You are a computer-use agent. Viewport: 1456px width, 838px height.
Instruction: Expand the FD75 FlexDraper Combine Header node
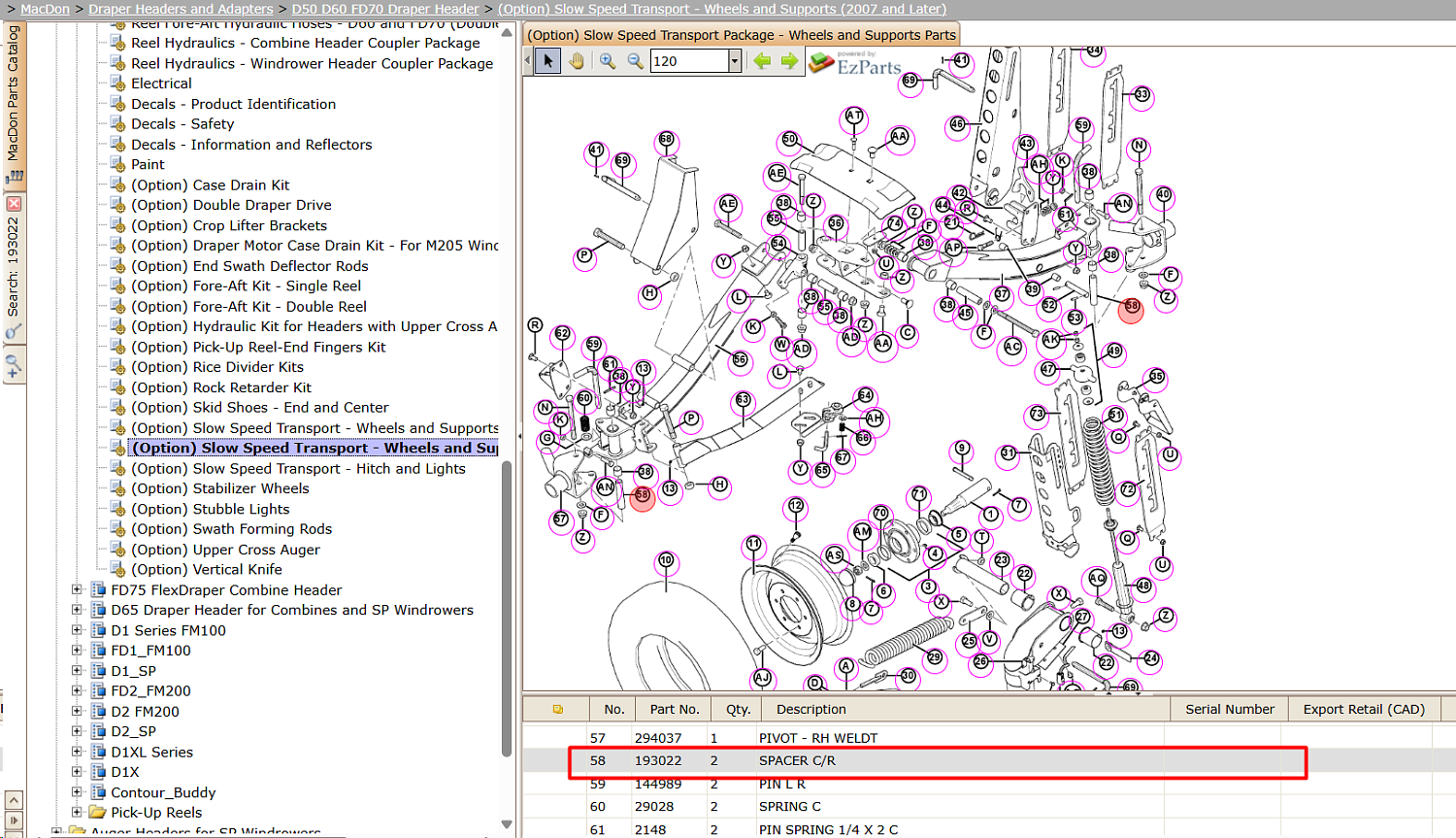77,589
